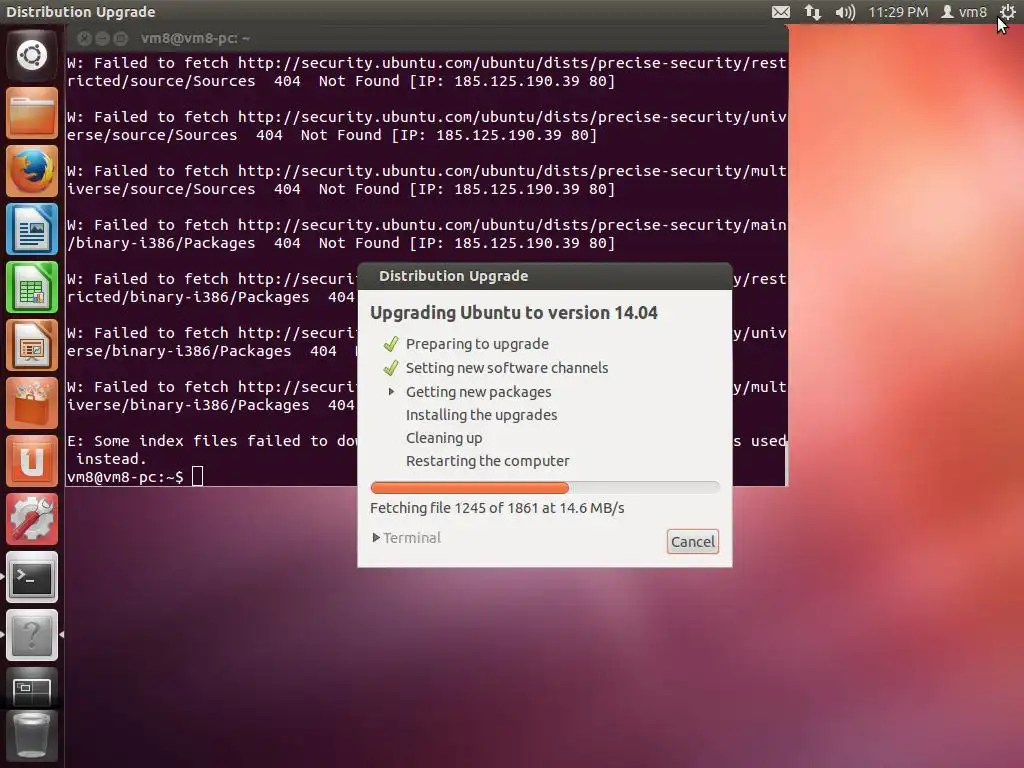1024x768 pixels.
Task: Click 'Getting new packages' step
Action: coord(478,392)
